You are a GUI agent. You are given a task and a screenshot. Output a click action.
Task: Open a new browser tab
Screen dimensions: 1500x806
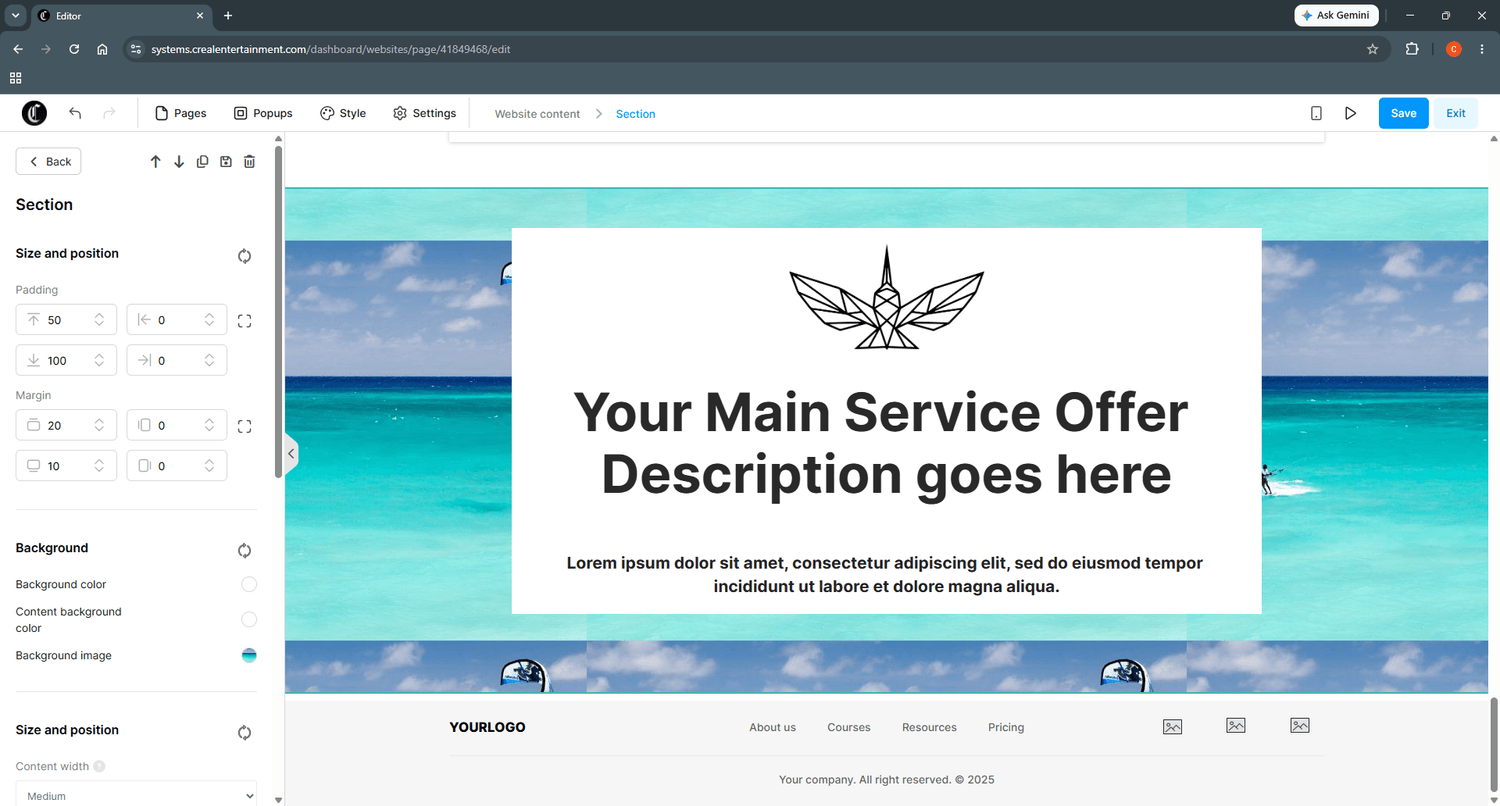pos(228,16)
